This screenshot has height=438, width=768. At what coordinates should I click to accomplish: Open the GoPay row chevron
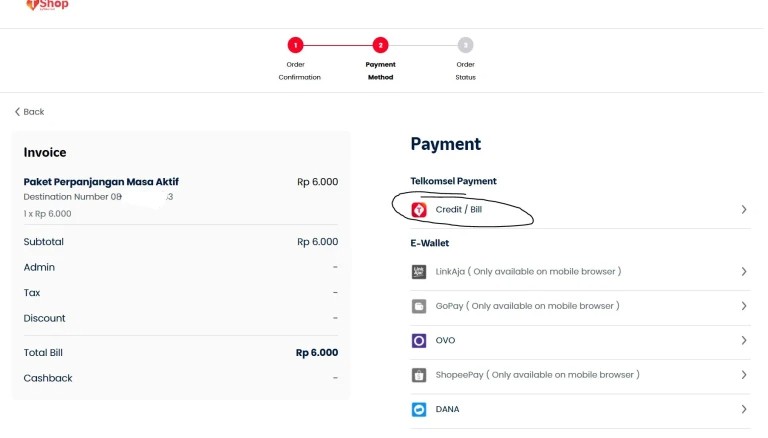point(744,306)
